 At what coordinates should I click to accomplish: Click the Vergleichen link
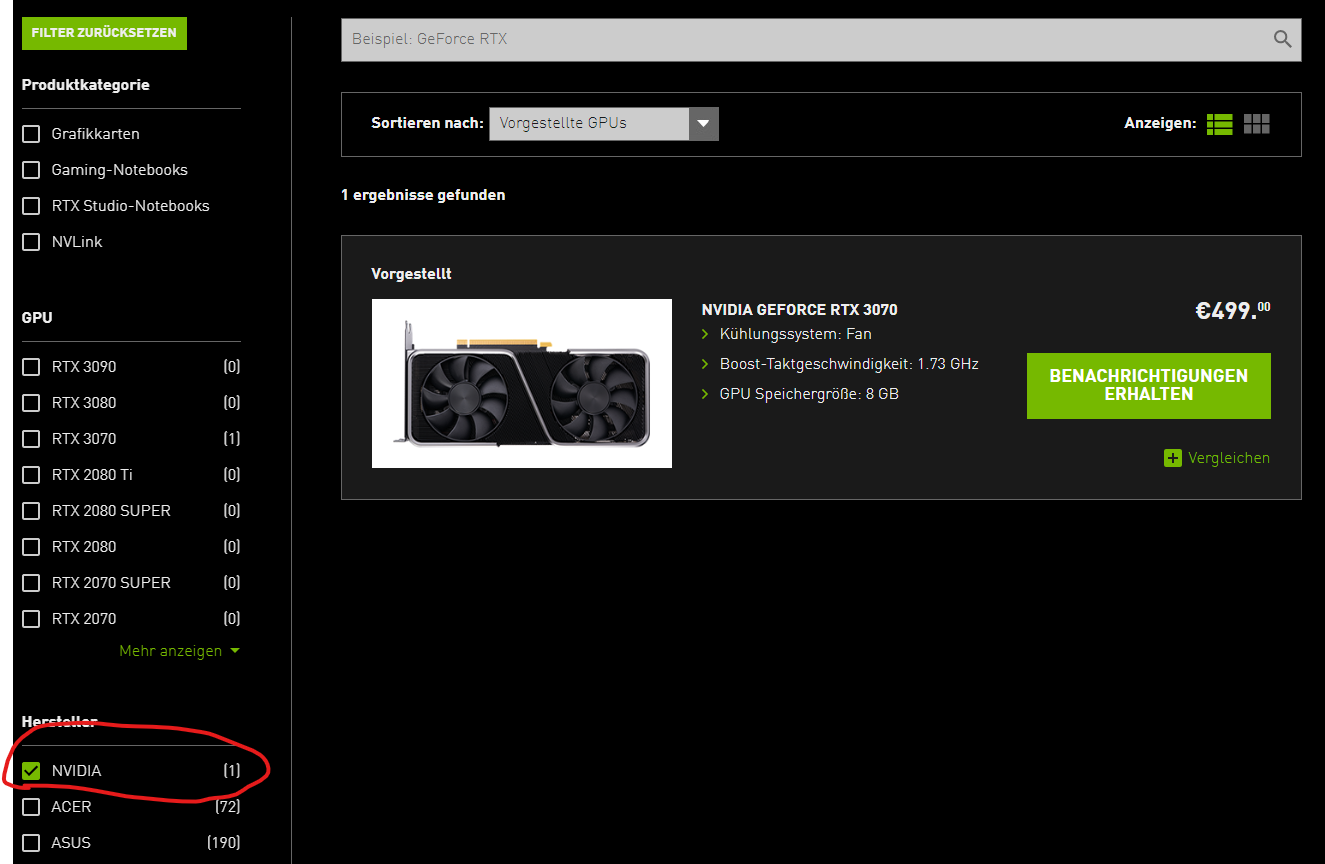[x=1229, y=458]
